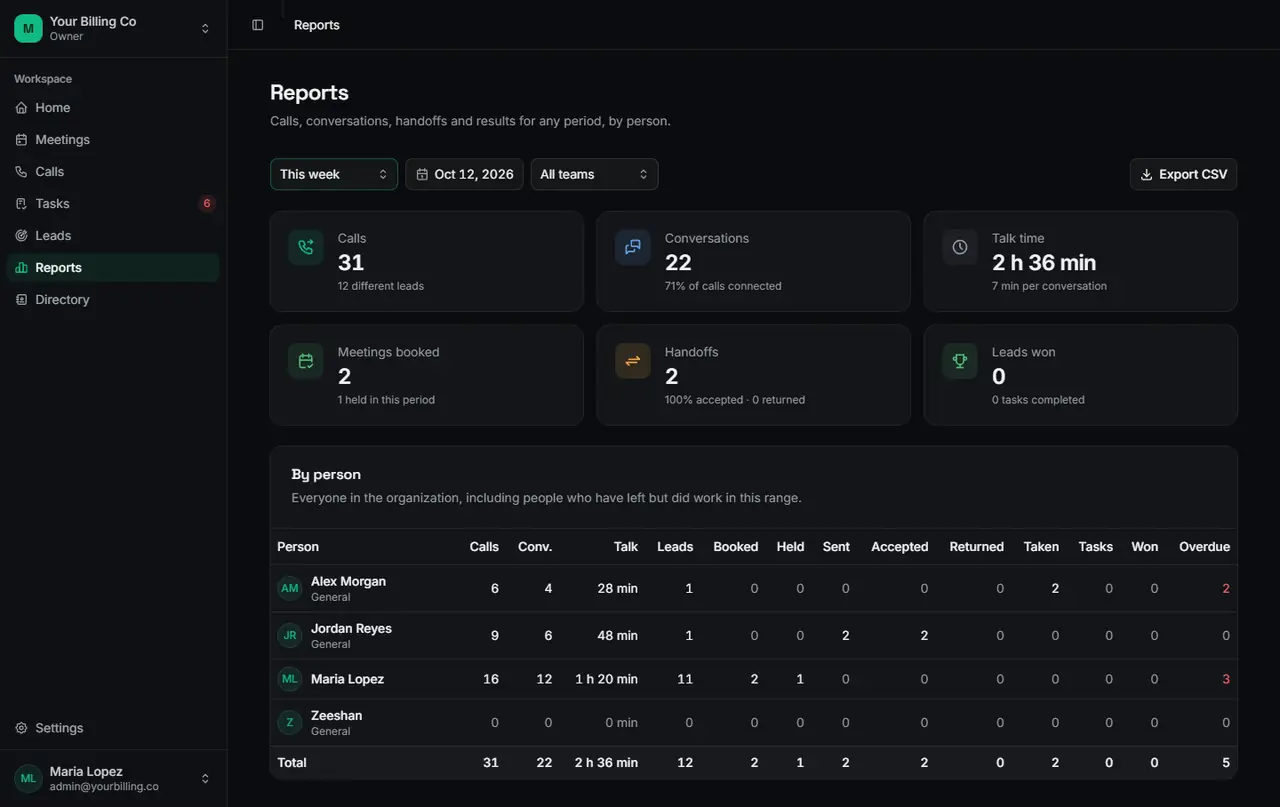
Task: Click the Talk time clock icon
Action: pos(960,247)
